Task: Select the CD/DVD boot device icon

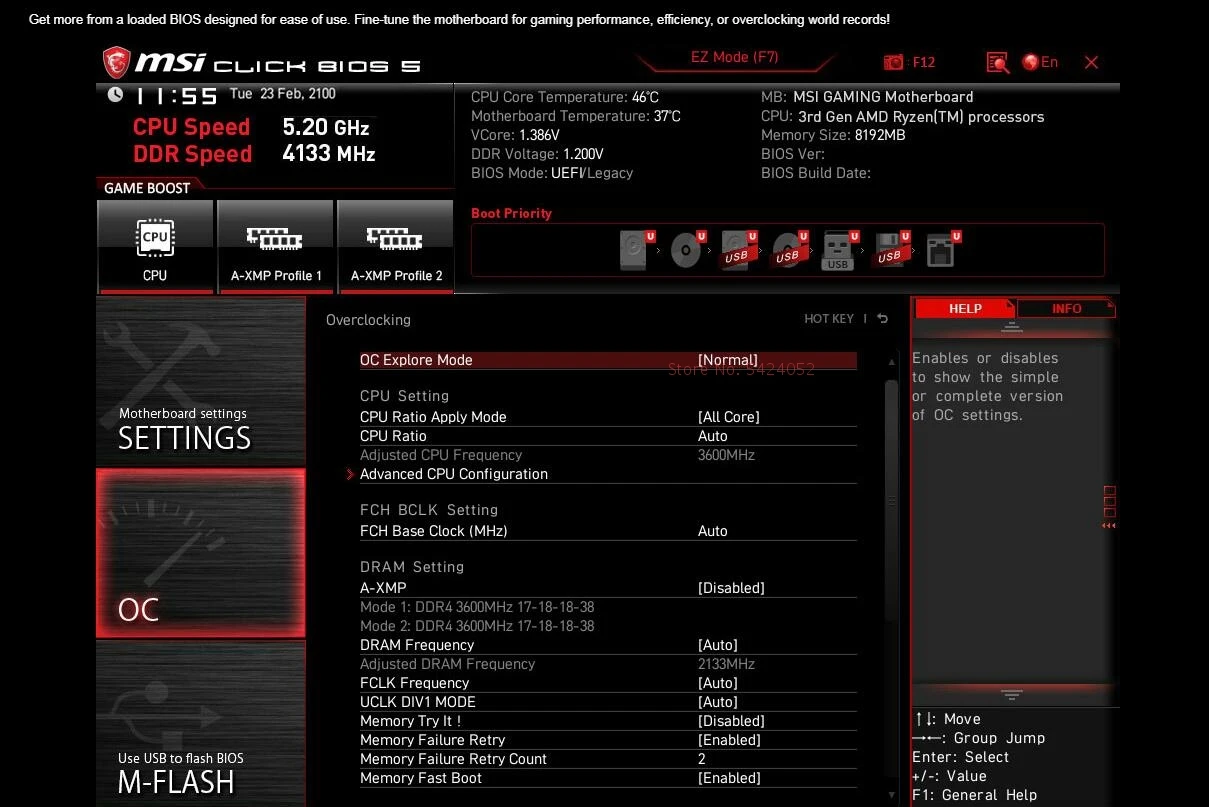Action: (x=688, y=249)
